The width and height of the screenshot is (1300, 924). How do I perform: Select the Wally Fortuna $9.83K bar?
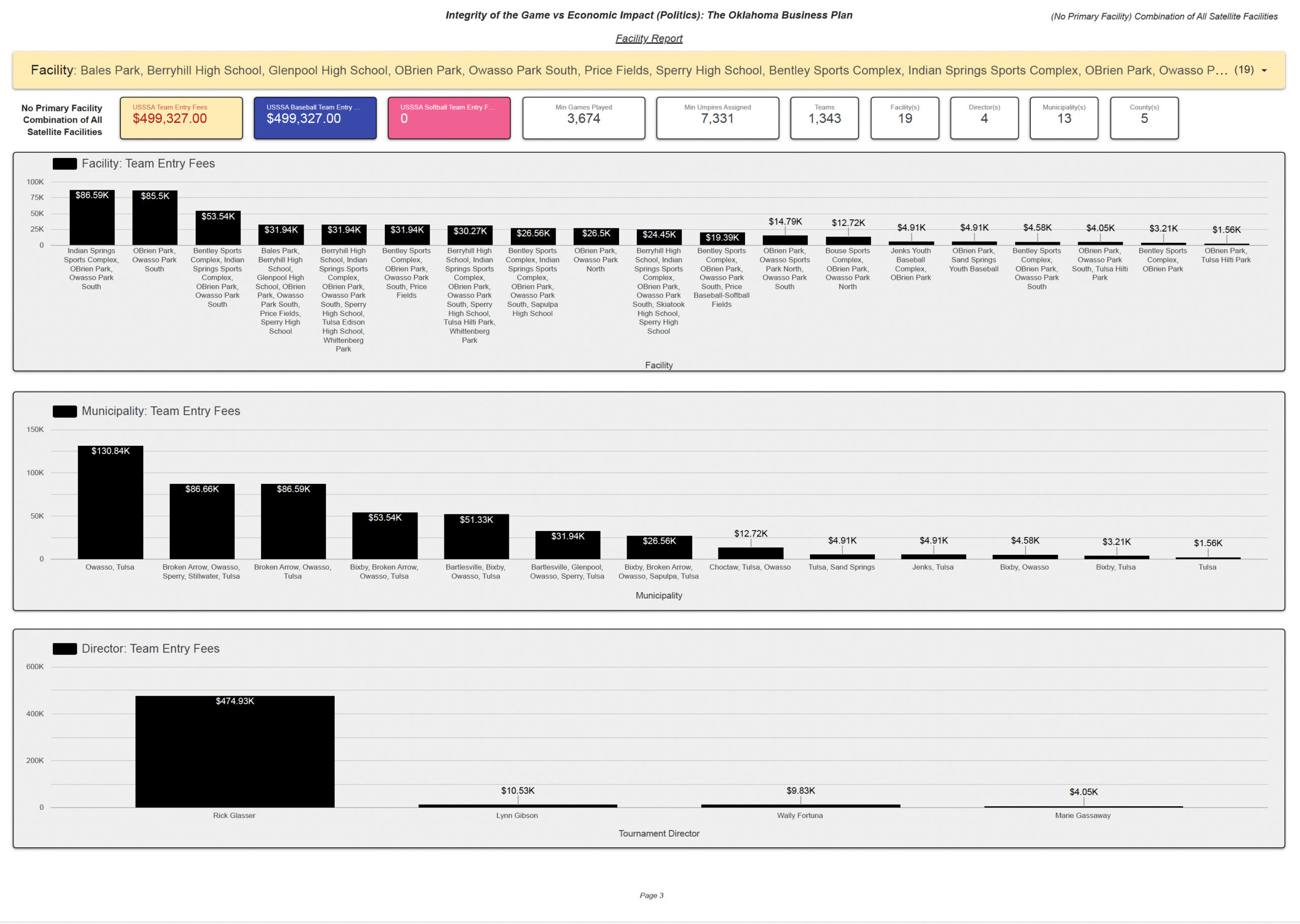[800, 806]
